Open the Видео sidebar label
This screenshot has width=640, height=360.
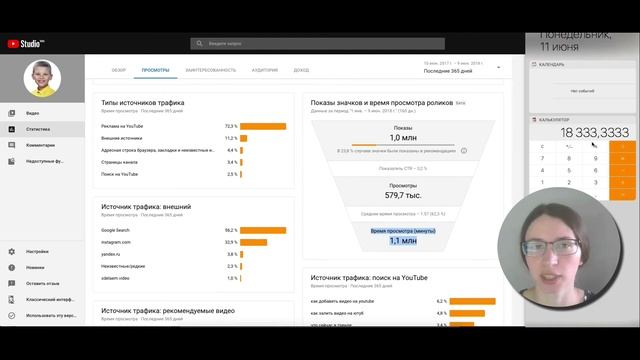(33, 113)
